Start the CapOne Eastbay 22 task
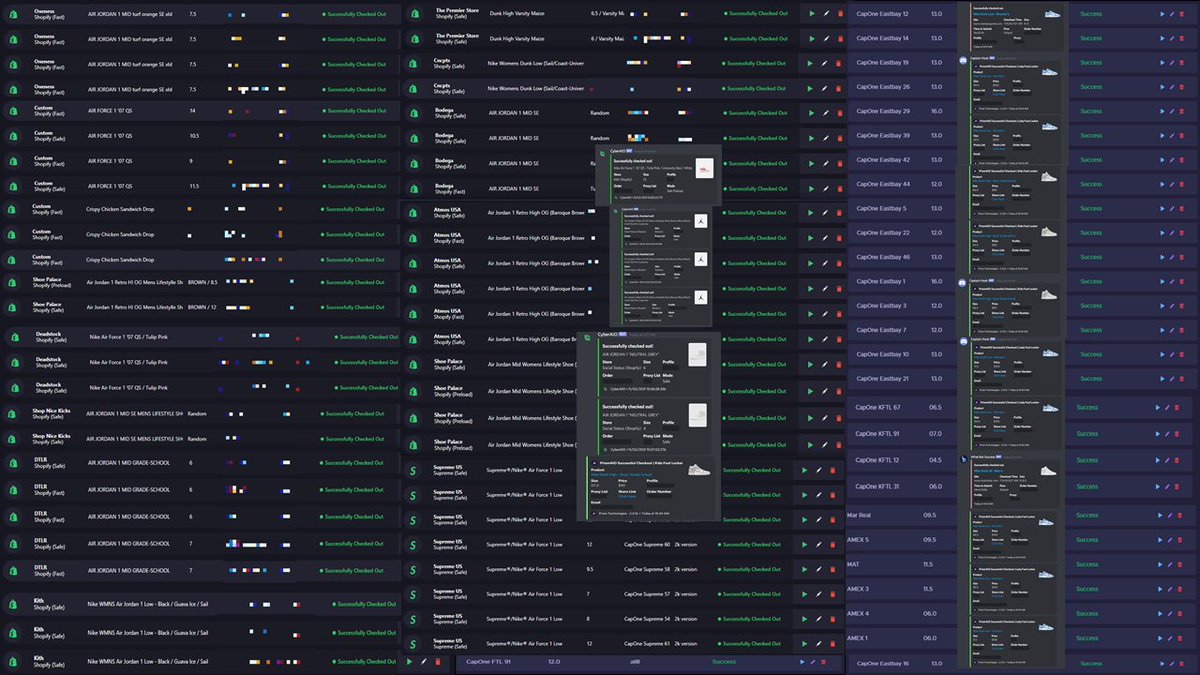 [1161, 233]
